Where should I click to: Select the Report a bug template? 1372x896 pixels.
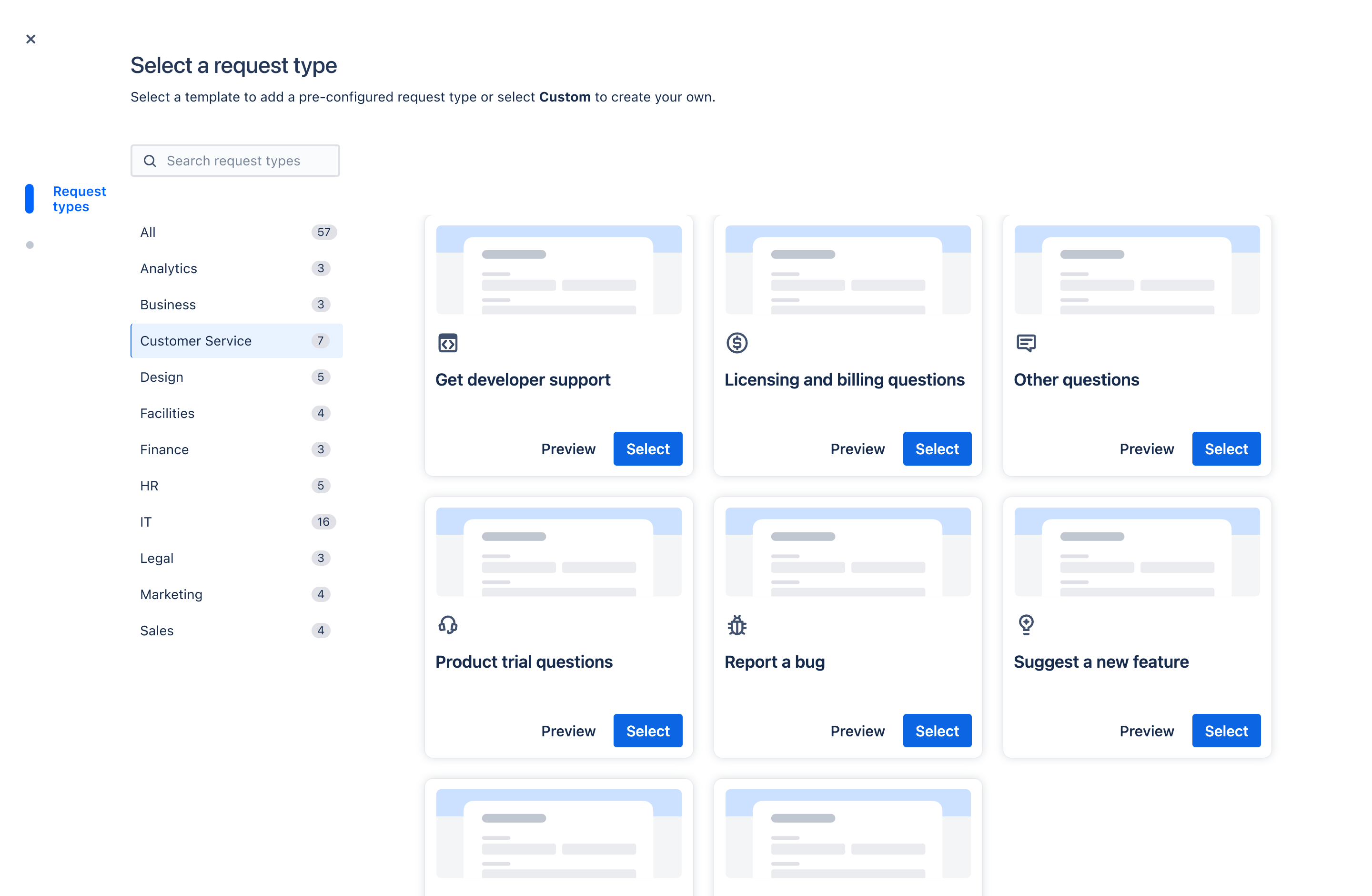coord(937,731)
